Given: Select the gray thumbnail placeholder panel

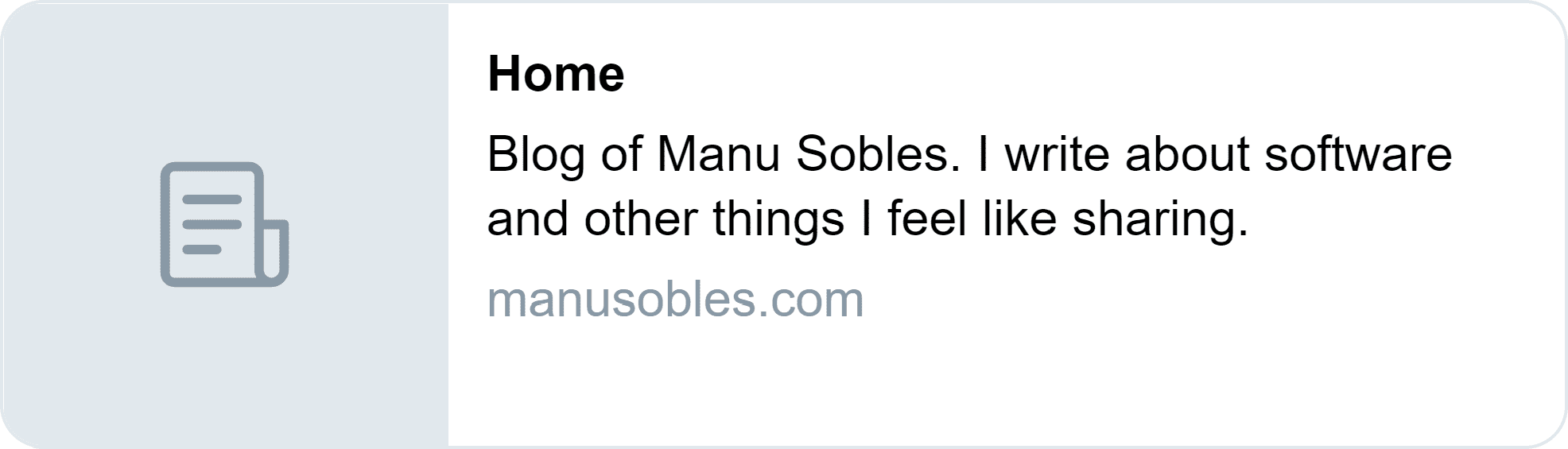Looking at the screenshot, I should pyautogui.click(x=225, y=224).
